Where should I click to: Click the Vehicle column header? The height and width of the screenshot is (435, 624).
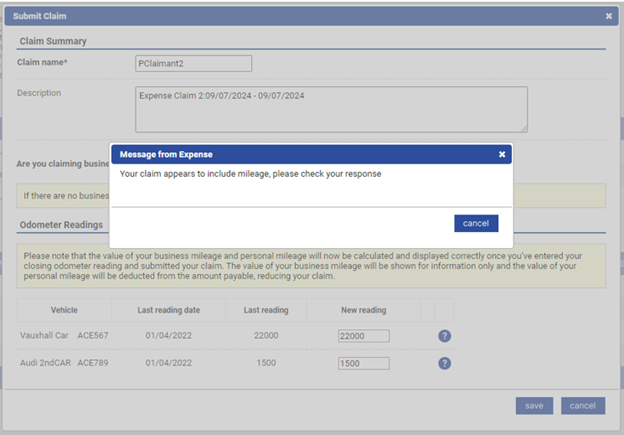64,310
